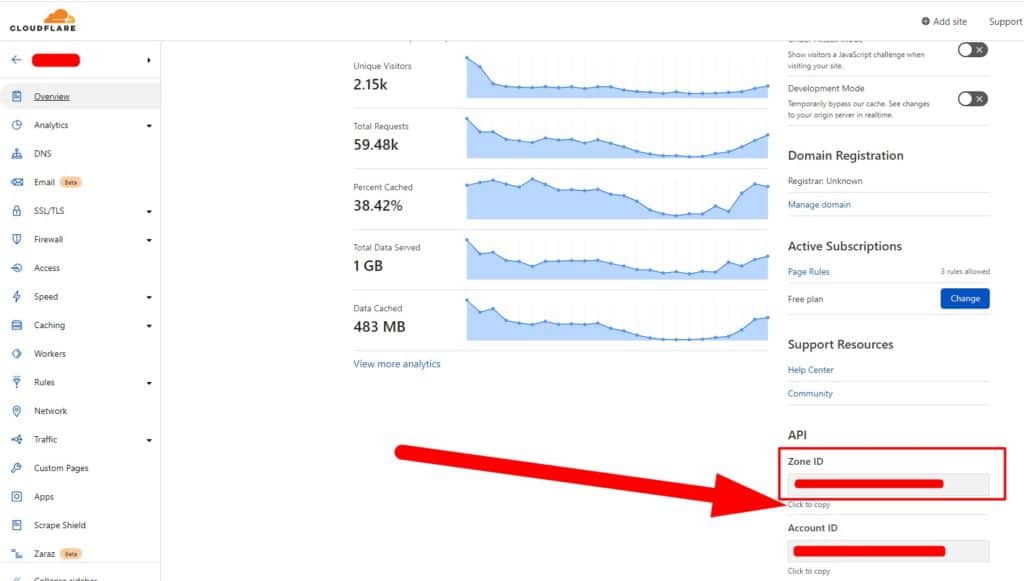Open the Support menu
The width and height of the screenshot is (1024, 581).
1005,22
